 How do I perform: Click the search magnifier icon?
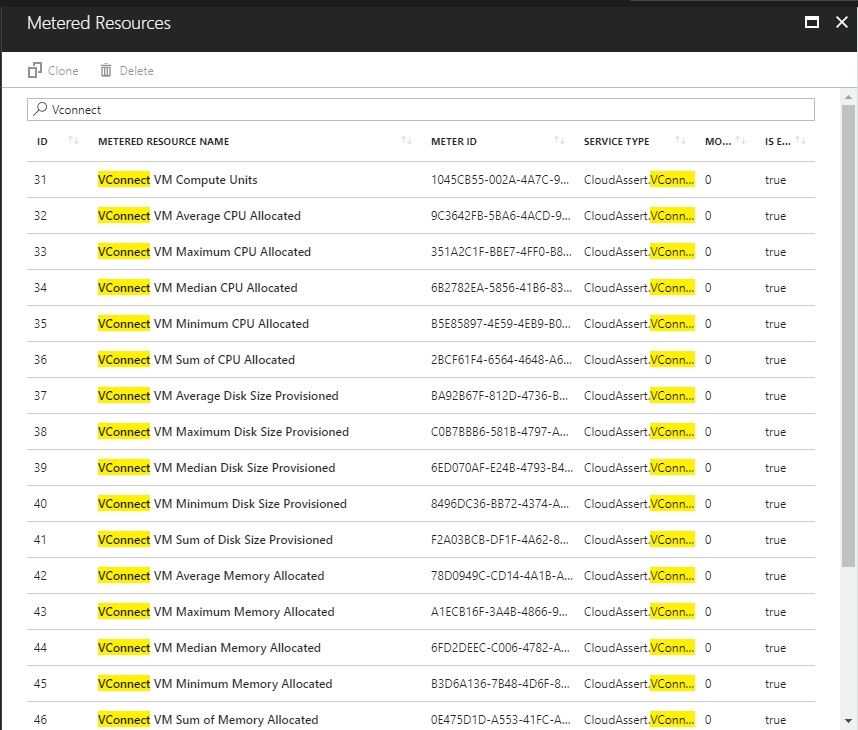click(40, 109)
